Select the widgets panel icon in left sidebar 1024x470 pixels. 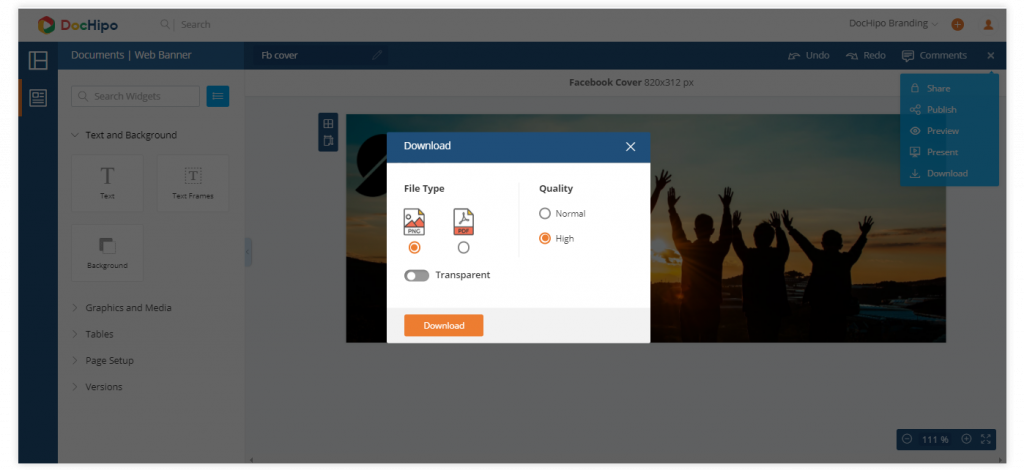(38, 98)
